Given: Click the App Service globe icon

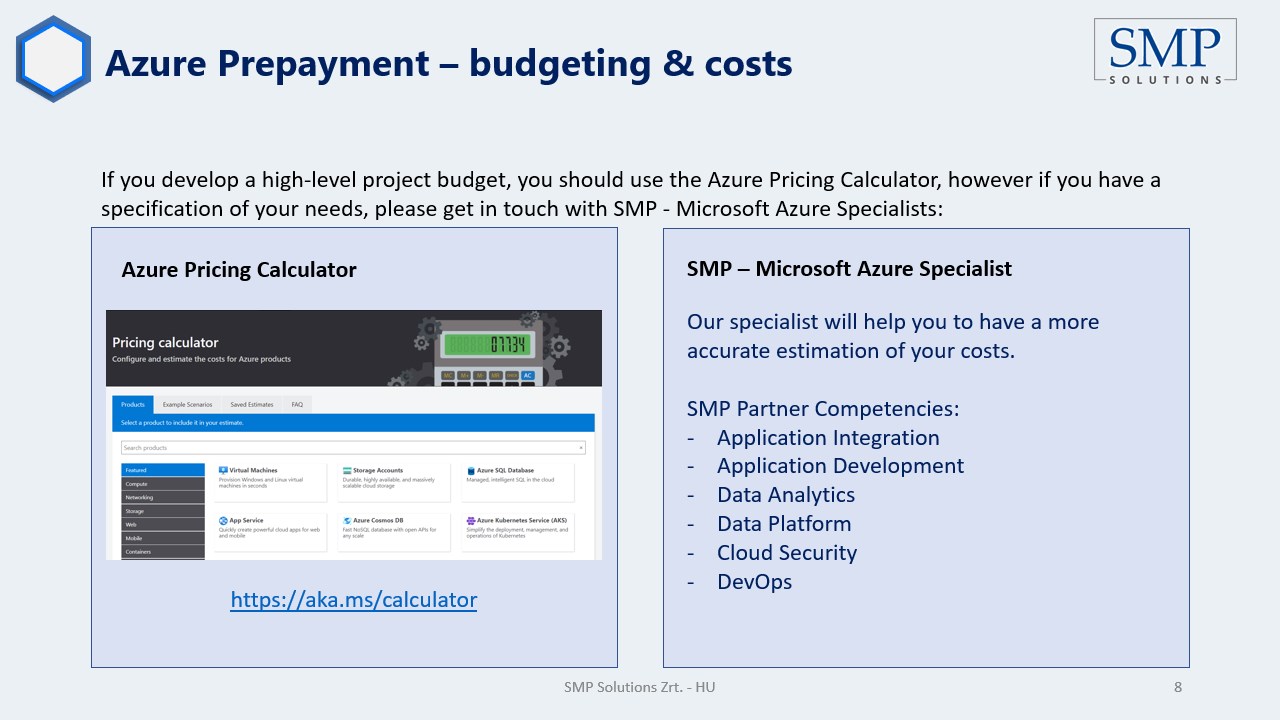Looking at the screenshot, I should [223, 521].
